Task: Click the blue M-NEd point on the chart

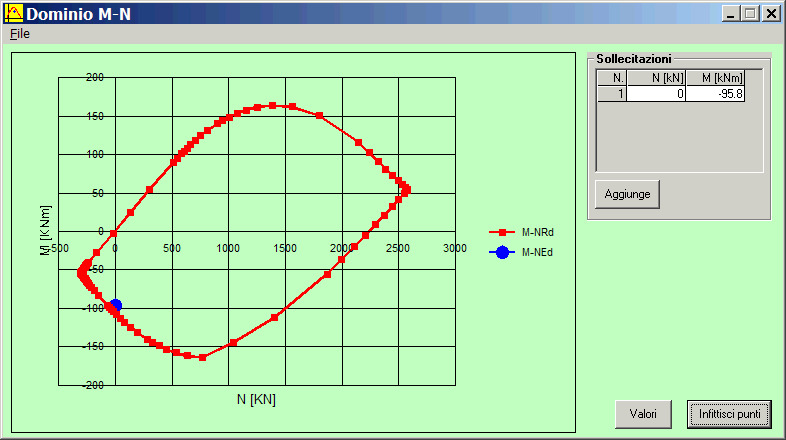Action: click(x=116, y=305)
